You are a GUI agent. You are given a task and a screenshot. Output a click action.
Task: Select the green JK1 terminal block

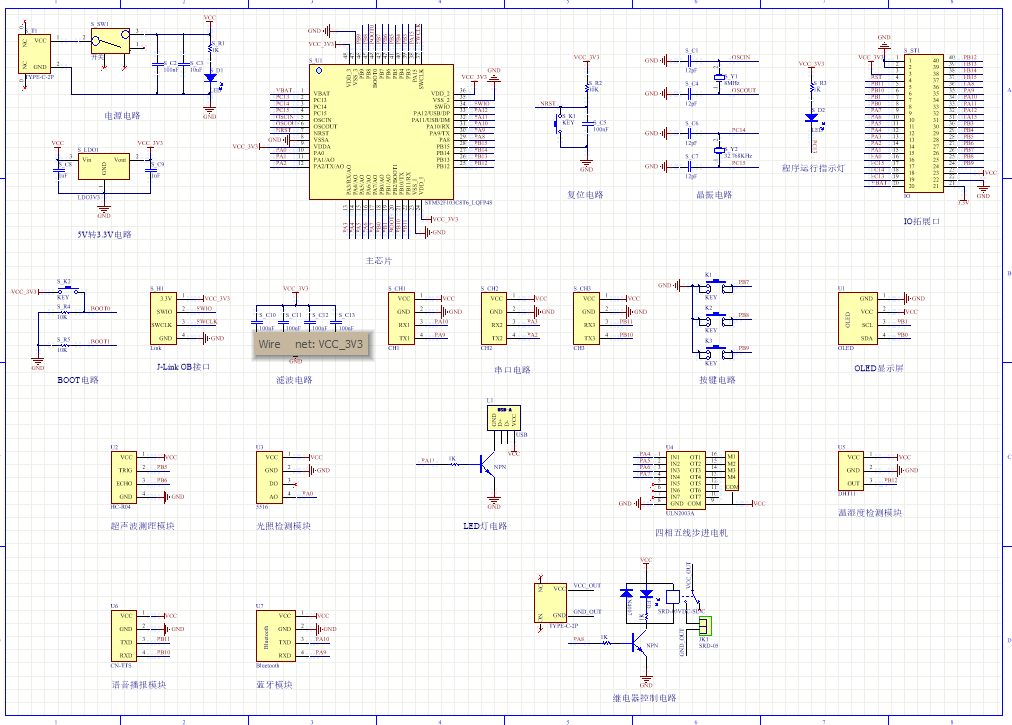[x=705, y=626]
